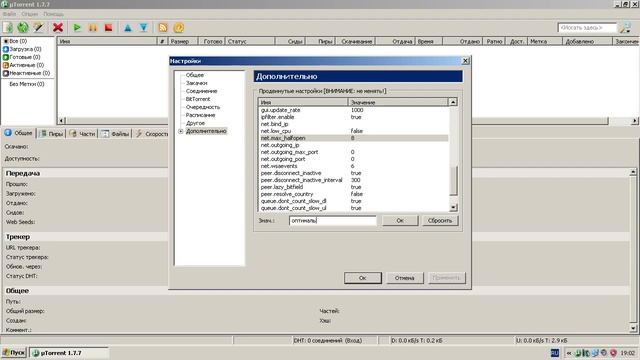
Task: Select Расписание in the settings tree
Action: click(x=200, y=115)
